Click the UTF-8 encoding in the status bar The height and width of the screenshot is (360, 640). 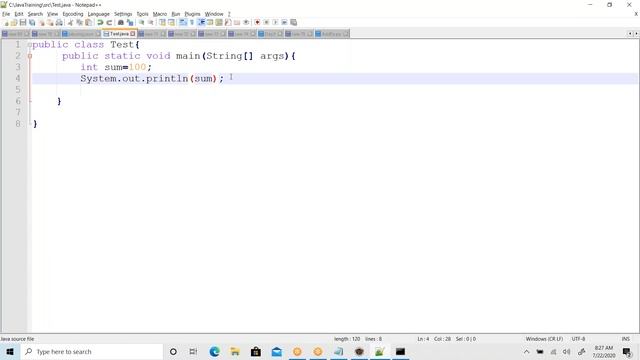tap(578, 339)
